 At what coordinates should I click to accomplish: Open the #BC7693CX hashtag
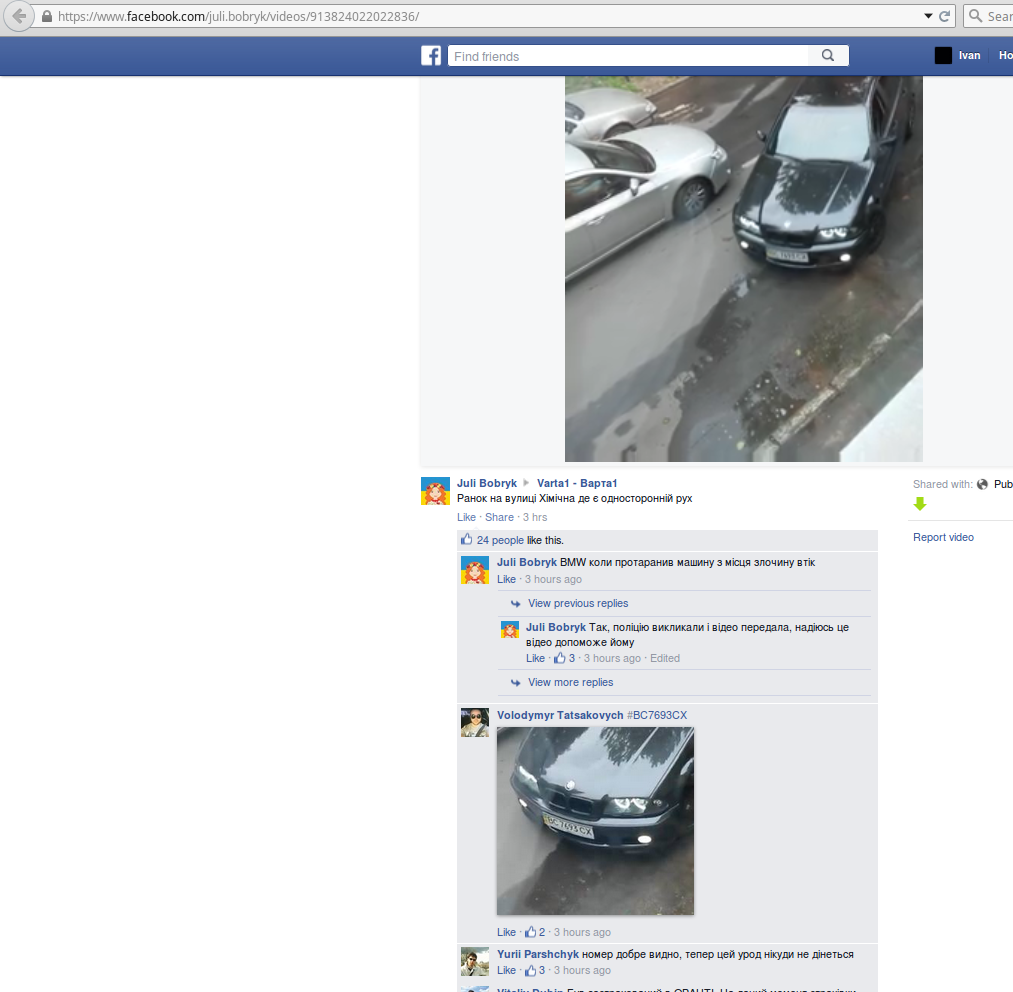[x=657, y=715]
